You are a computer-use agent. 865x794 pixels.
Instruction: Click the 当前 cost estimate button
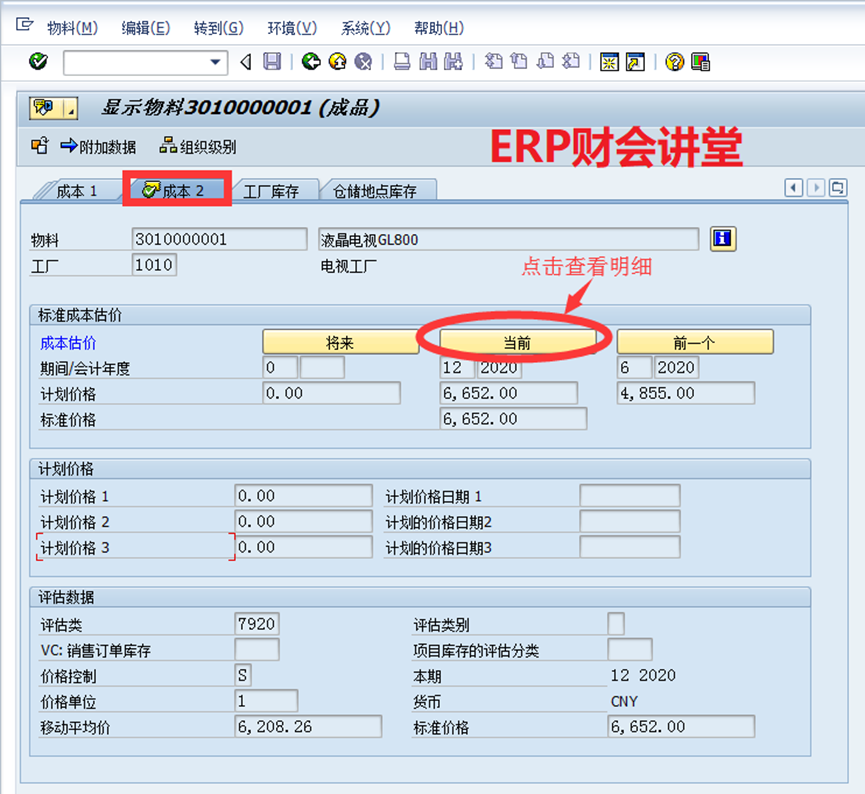click(x=518, y=342)
